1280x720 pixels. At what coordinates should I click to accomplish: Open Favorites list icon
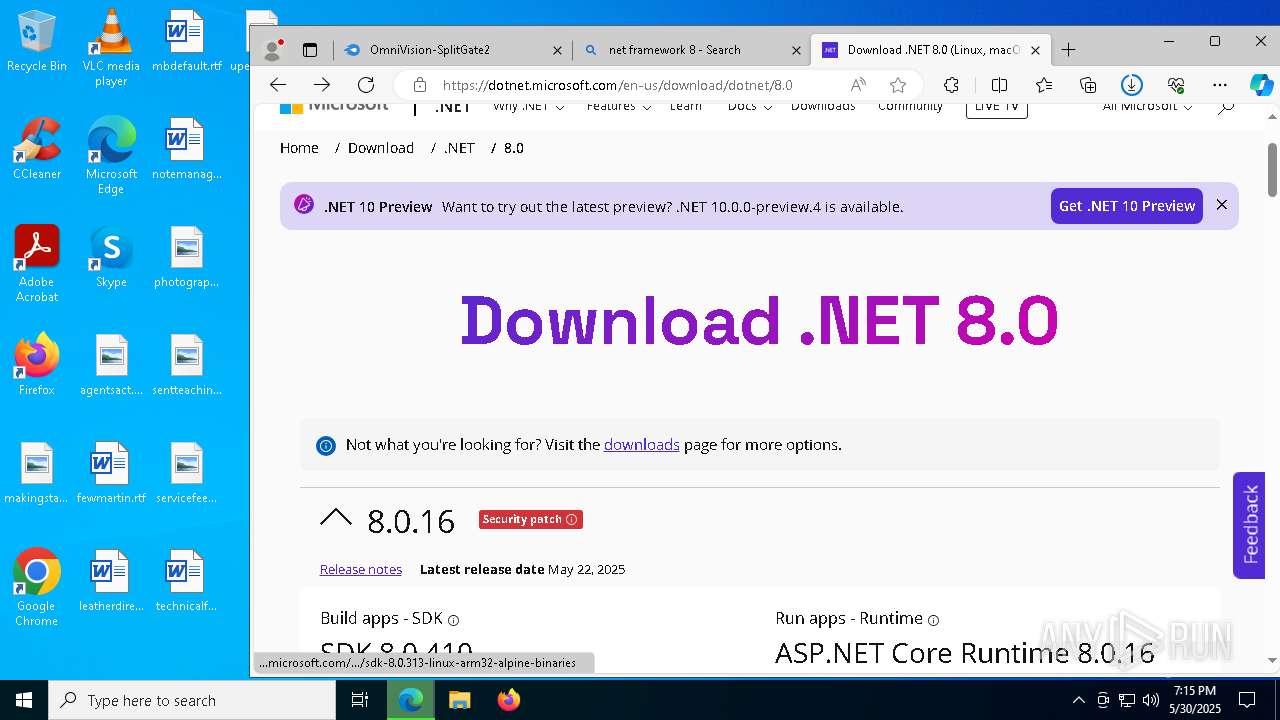[1044, 85]
